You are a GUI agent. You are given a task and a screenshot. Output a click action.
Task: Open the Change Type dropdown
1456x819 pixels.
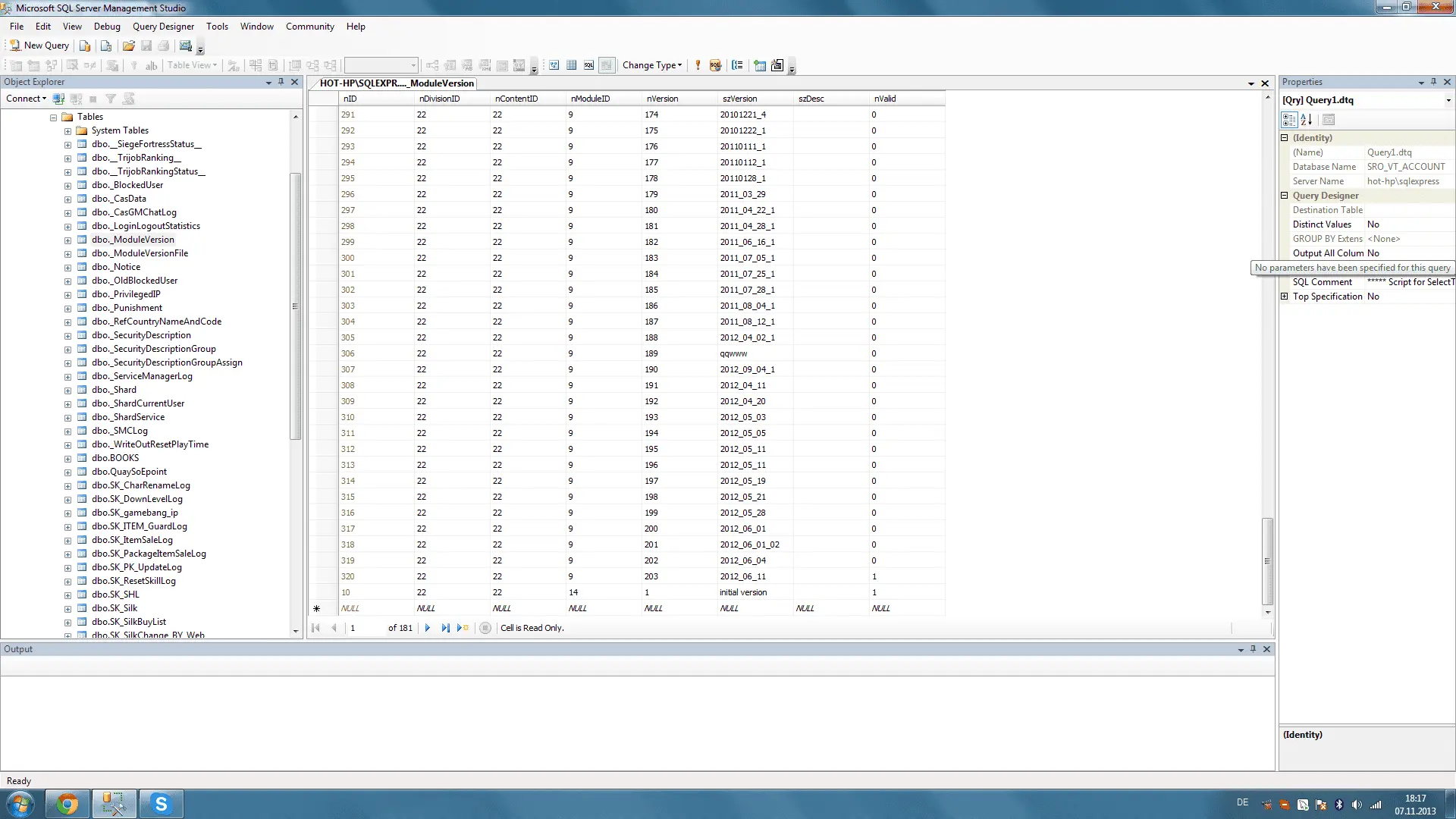652,65
